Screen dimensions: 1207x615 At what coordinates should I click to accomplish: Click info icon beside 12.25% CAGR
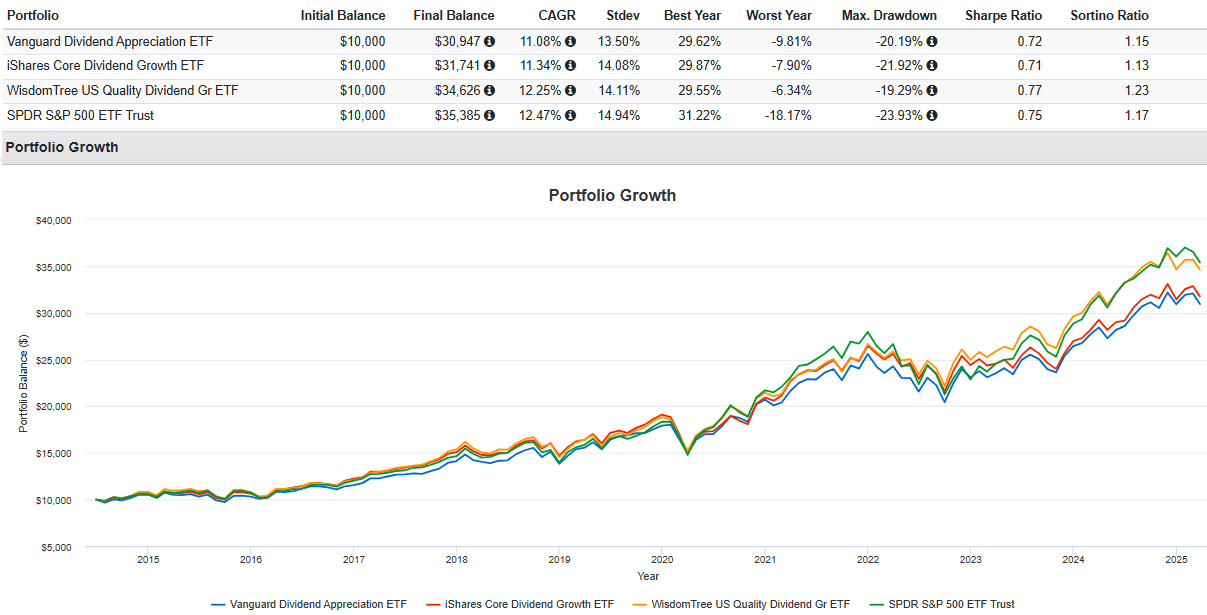click(570, 91)
